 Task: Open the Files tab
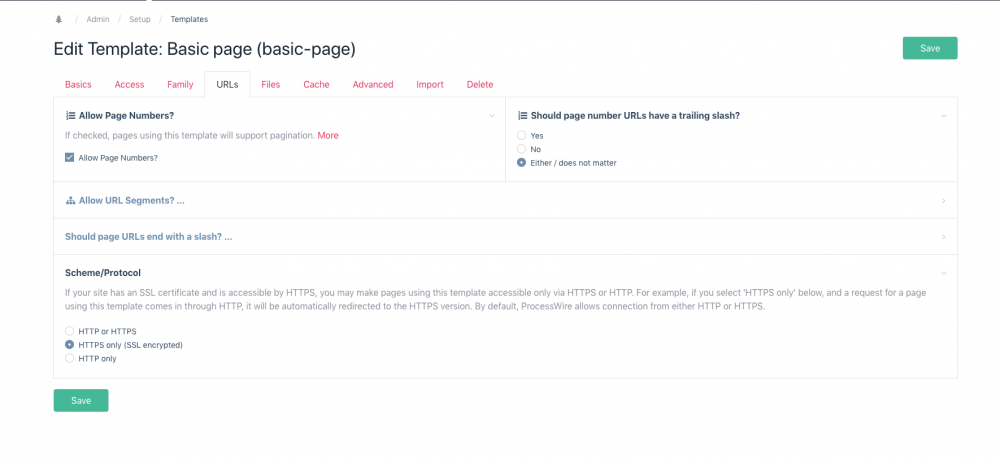pyautogui.click(x=271, y=84)
